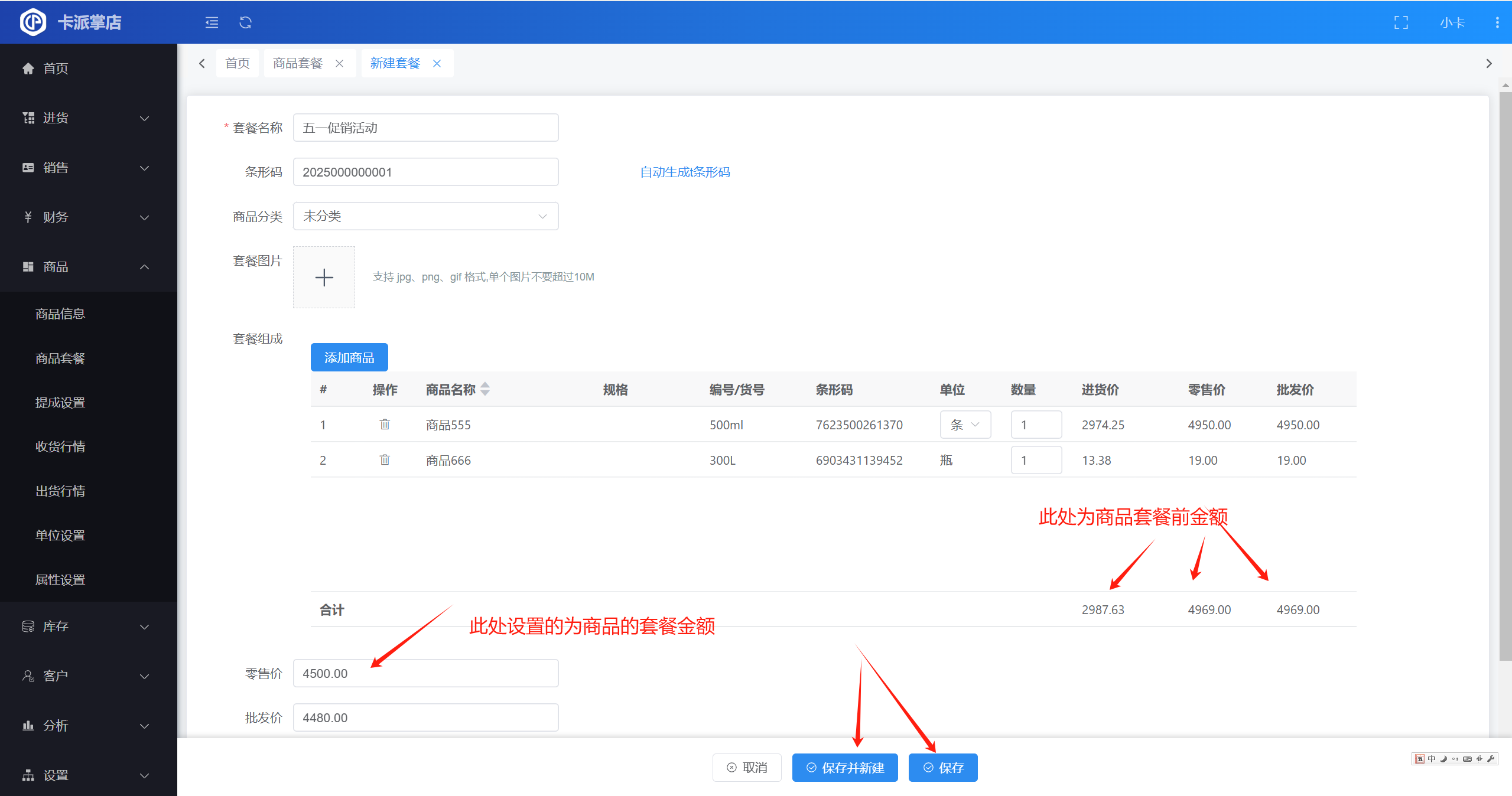Click the 自动生成条形码 link

685,172
